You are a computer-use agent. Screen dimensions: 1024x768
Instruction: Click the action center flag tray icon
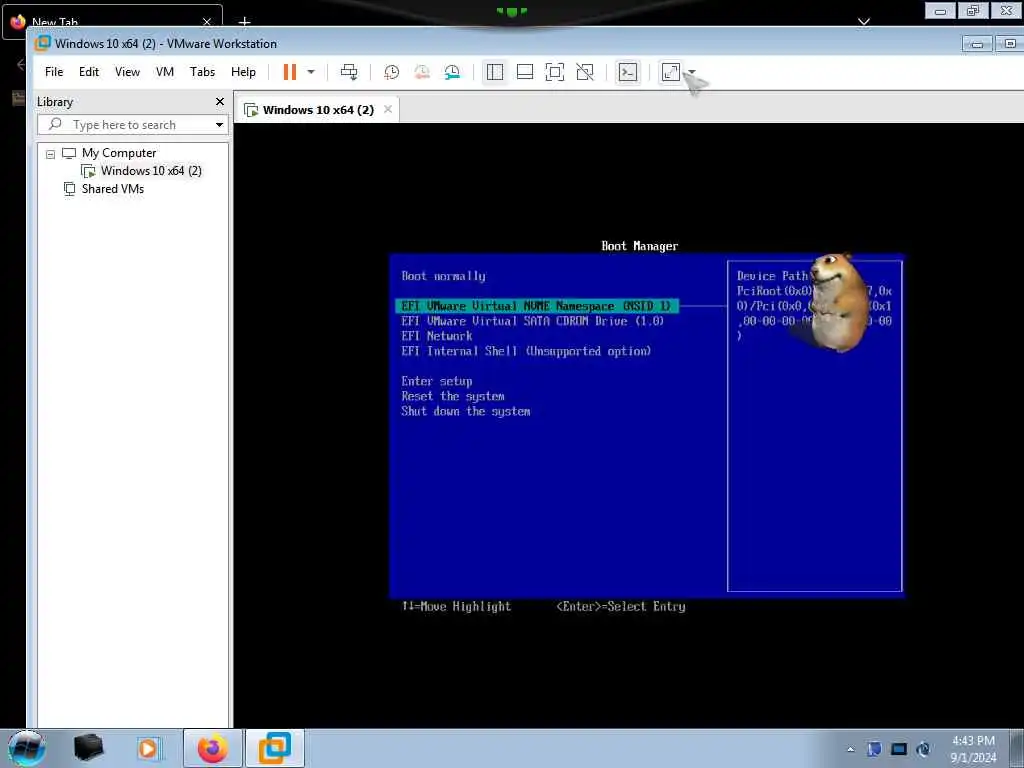(x=874, y=749)
